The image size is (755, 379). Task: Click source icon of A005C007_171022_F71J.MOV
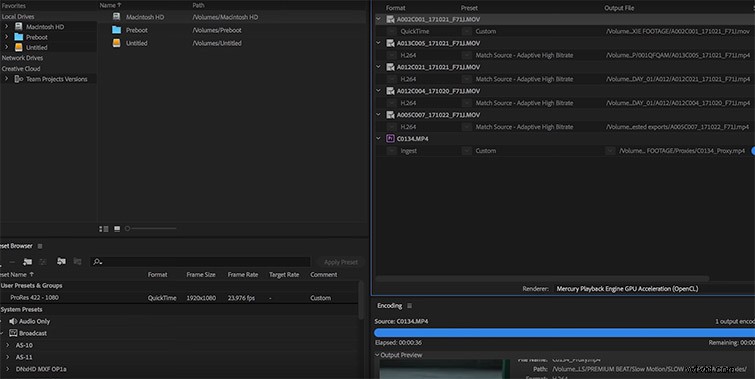pos(391,115)
